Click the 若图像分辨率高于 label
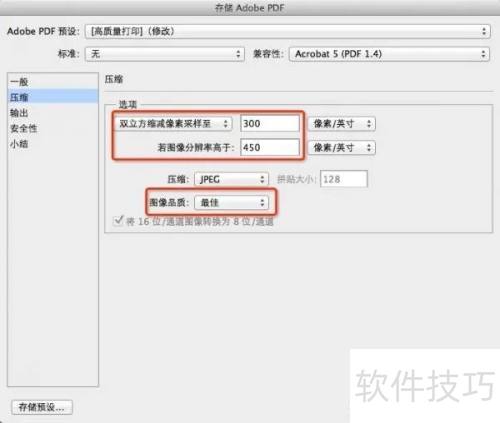This screenshot has width=500, height=423. (196, 147)
